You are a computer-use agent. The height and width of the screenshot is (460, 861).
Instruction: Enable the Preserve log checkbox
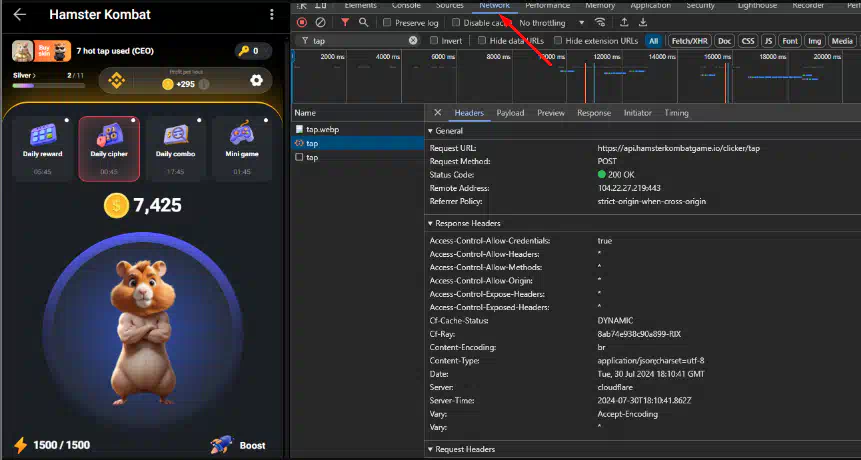point(387,23)
